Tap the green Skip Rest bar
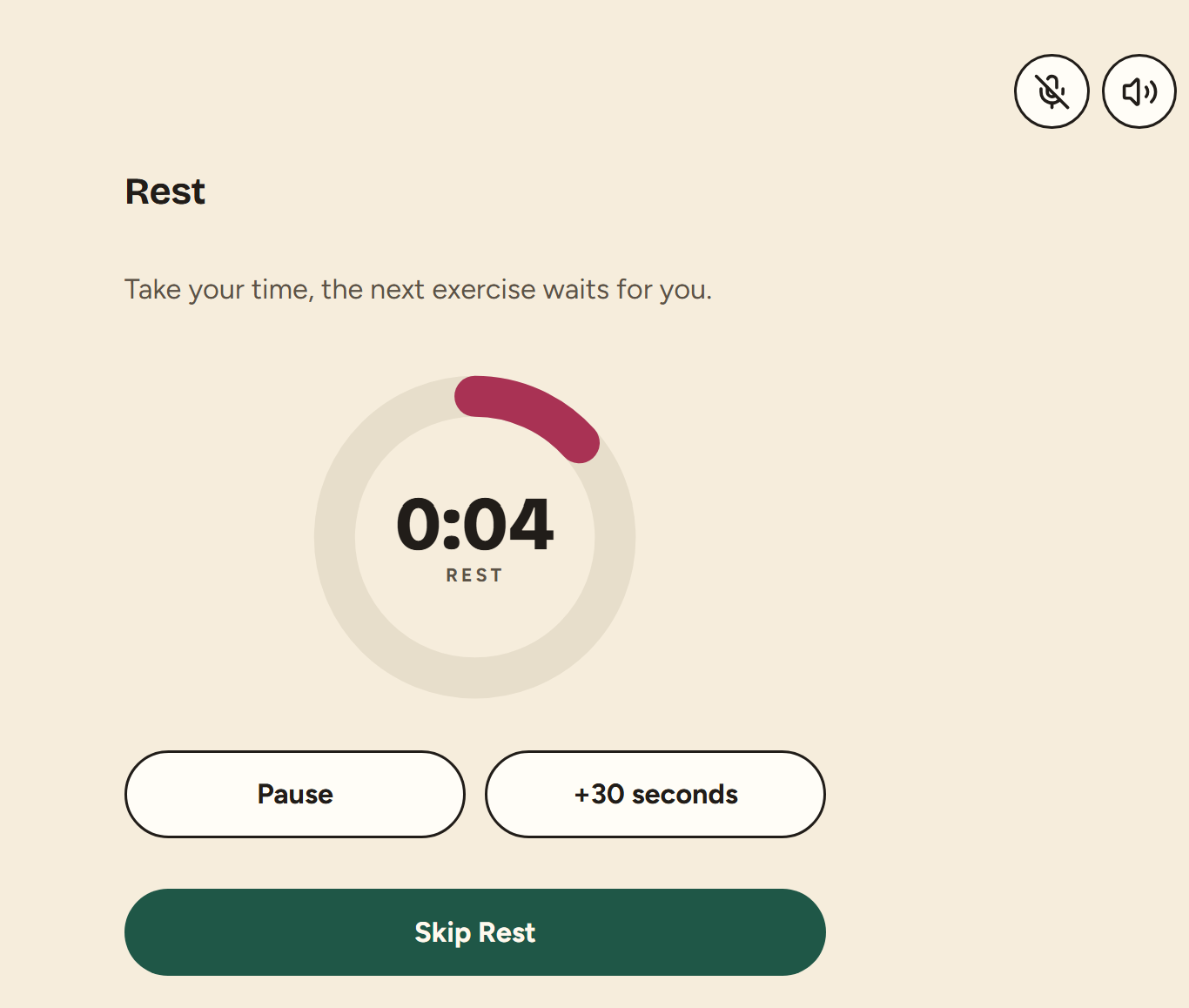 point(475,932)
